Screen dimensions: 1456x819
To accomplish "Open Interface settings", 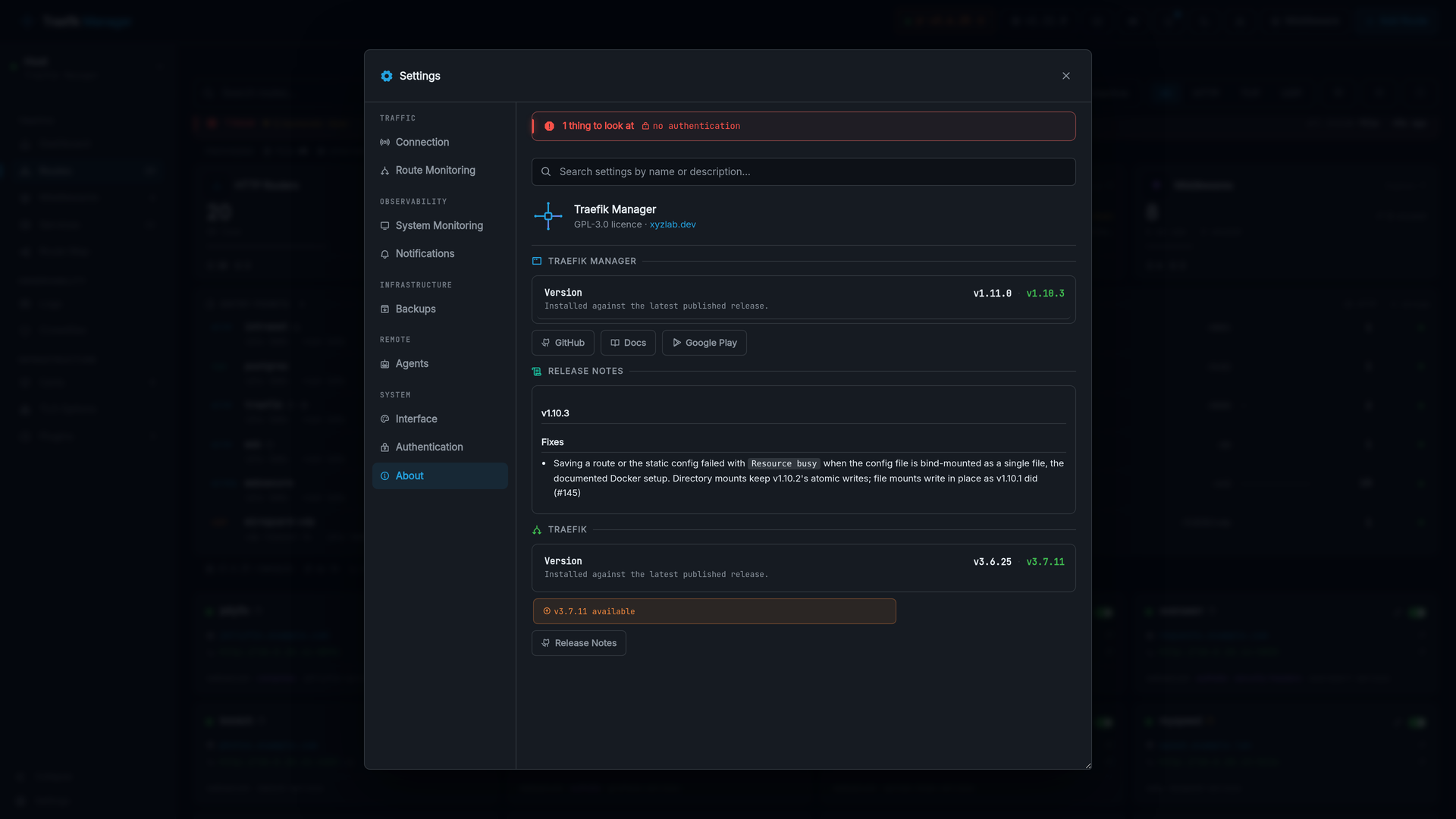I will pyautogui.click(x=440, y=419).
